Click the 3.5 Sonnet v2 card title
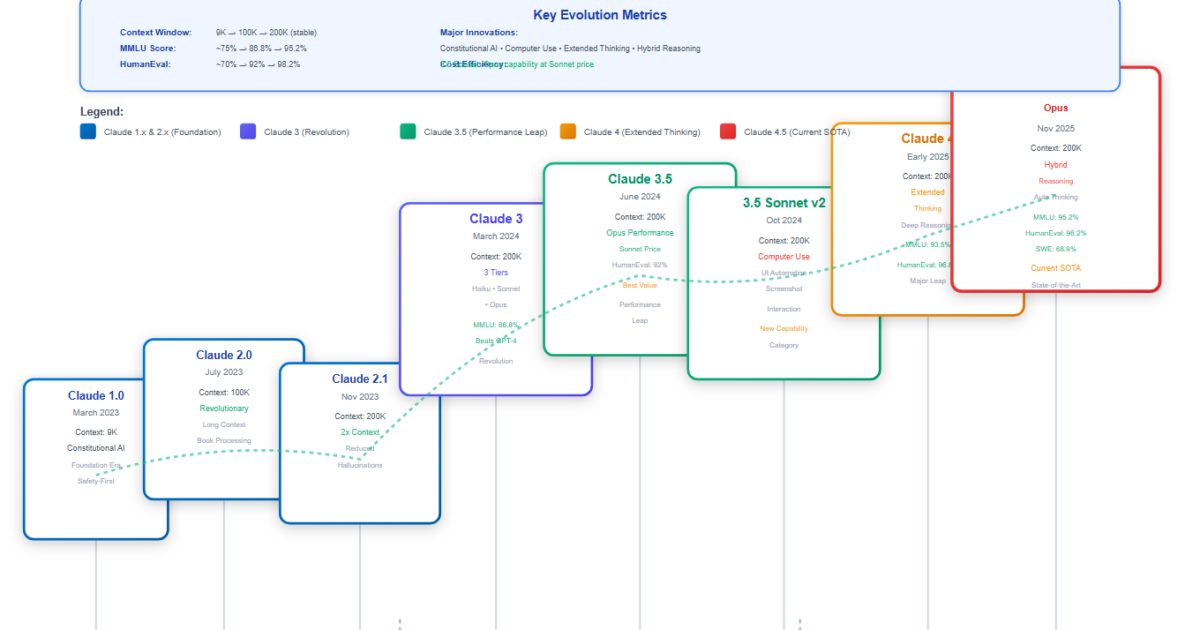This screenshot has height=630, width=1200. [x=784, y=203]
